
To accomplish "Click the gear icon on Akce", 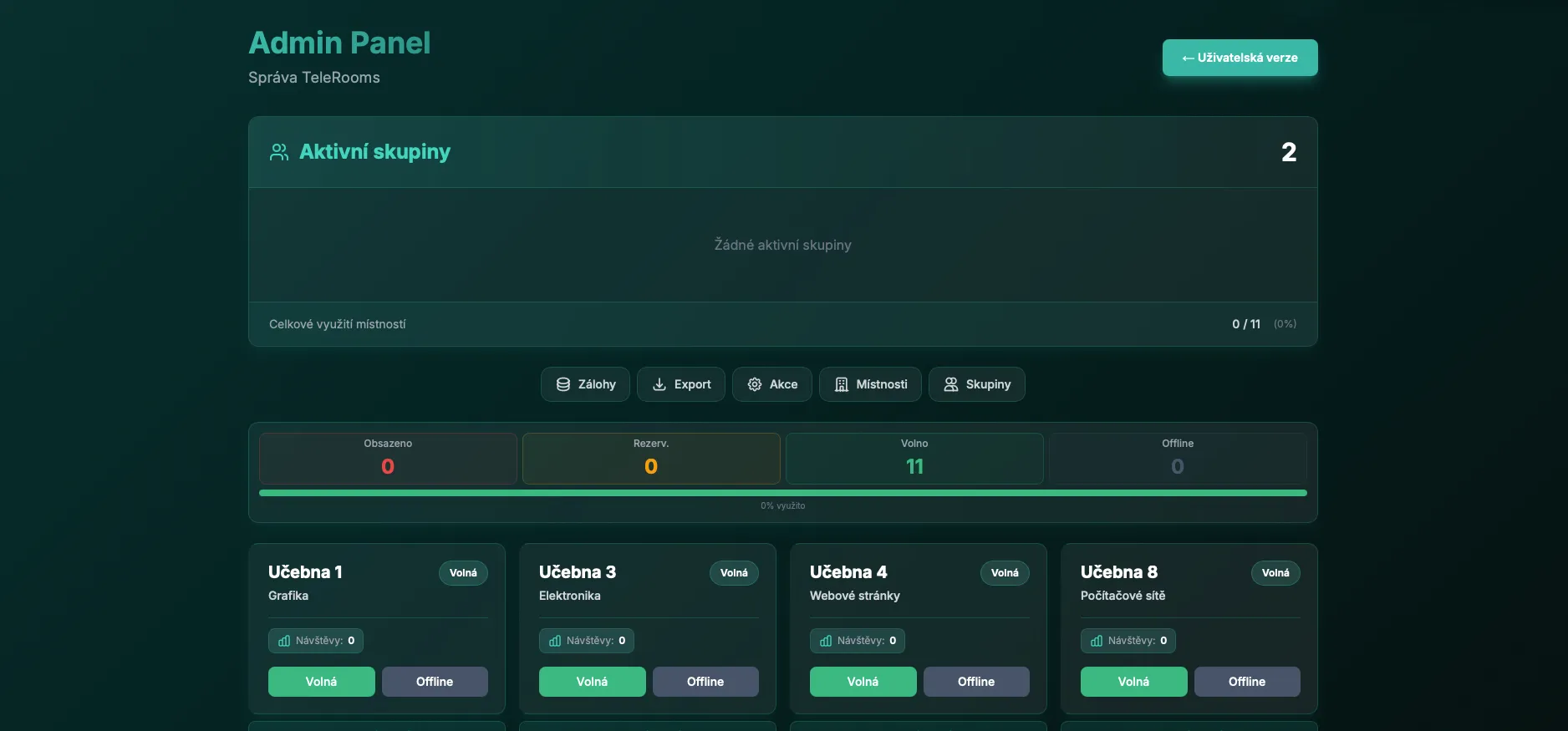I will (755, 384).
